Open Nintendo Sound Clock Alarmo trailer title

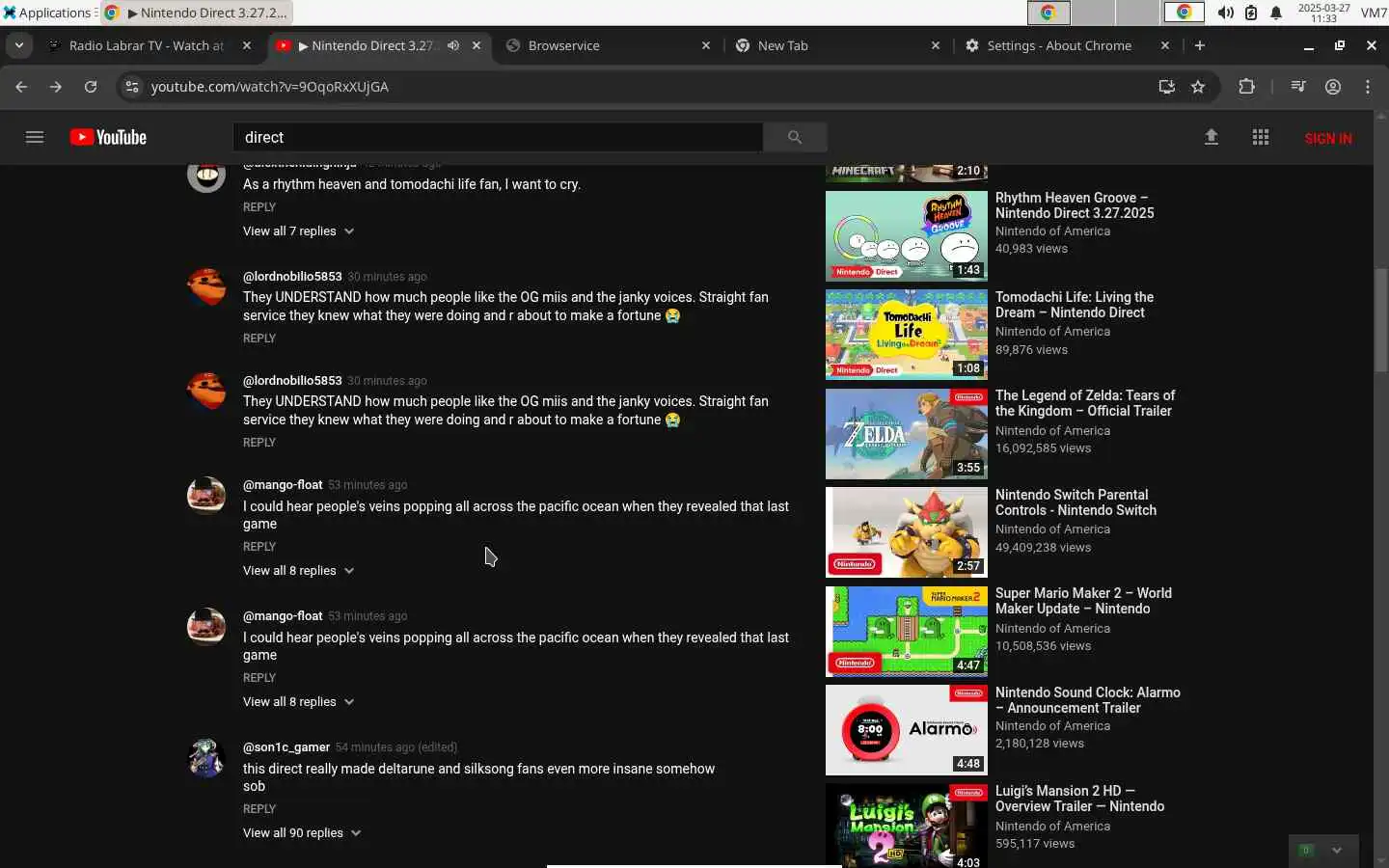[x=1088, y=700]
